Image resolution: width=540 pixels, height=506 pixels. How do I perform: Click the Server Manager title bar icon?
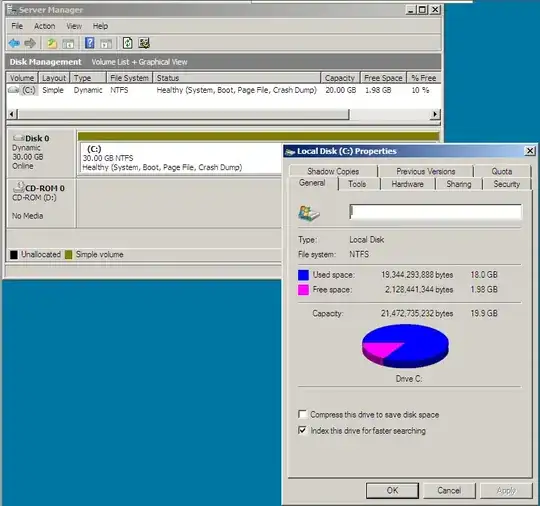(x=12, y=10)
